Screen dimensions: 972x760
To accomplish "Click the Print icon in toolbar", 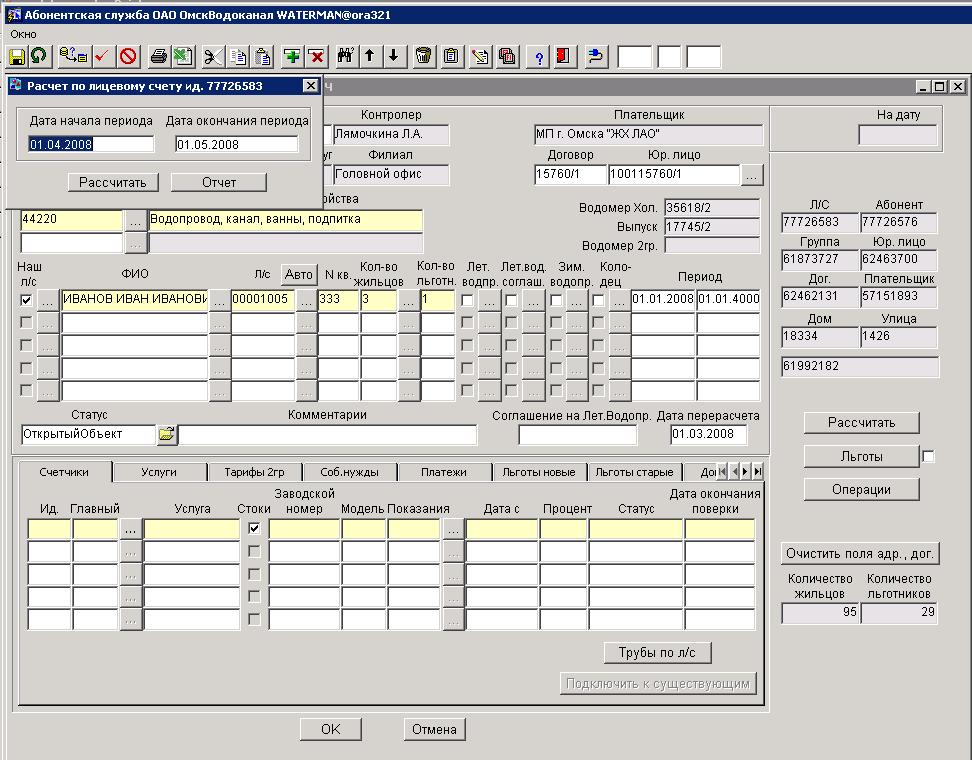I will tap(158, 56).
